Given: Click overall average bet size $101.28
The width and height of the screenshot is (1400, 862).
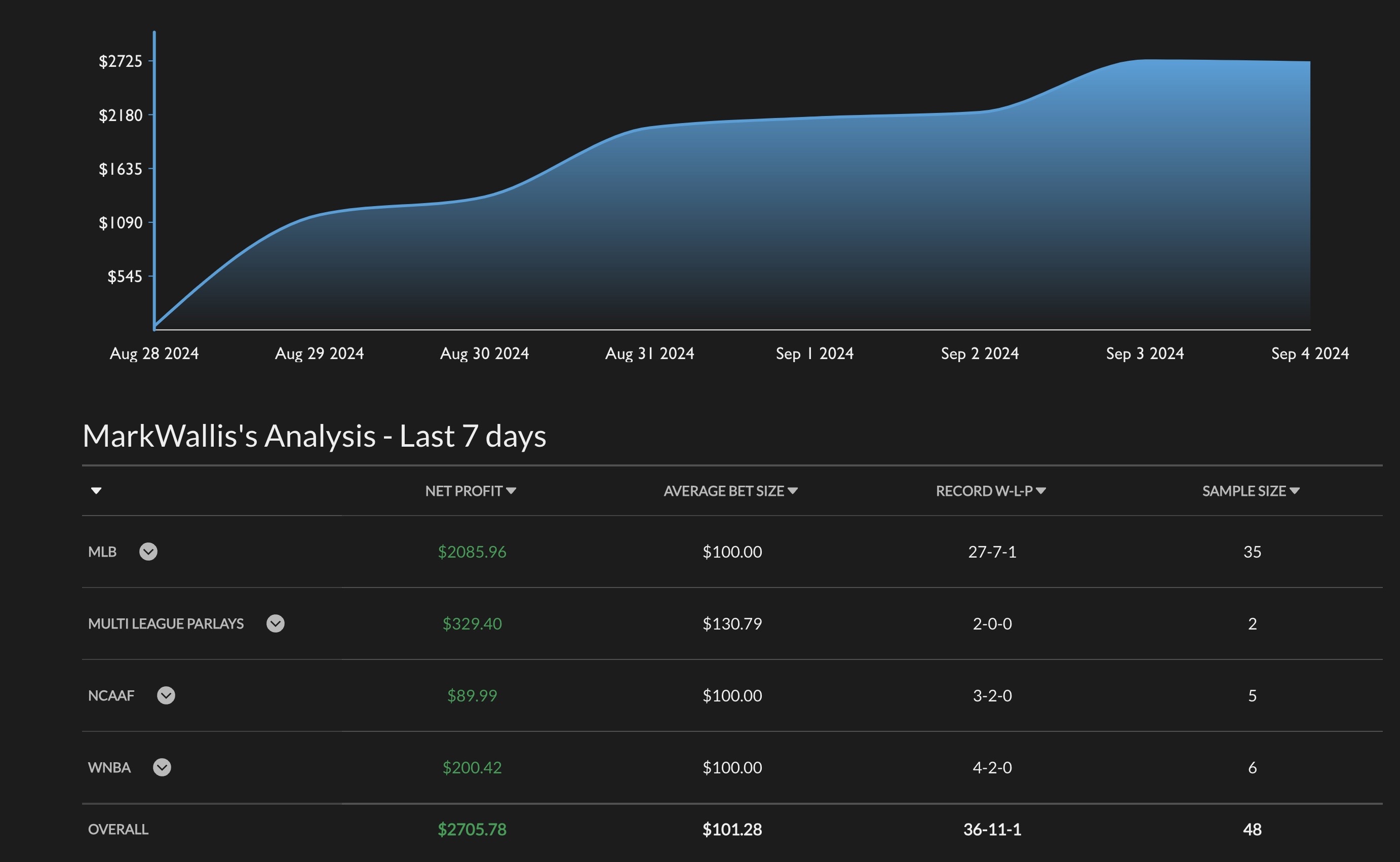Looking at the screenshot, I should 732,829.
